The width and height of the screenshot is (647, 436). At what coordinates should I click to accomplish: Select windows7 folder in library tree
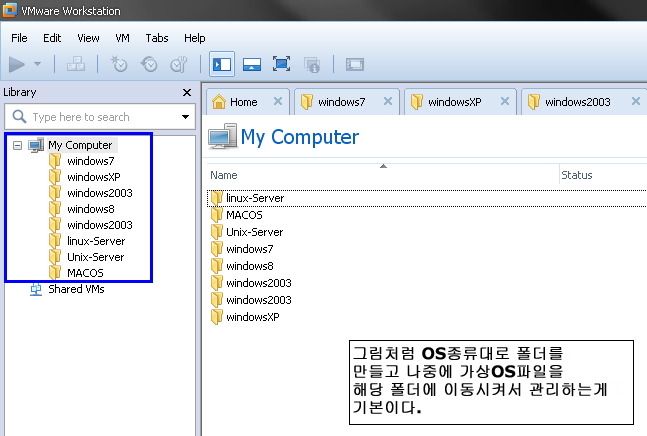pos(91,161)
